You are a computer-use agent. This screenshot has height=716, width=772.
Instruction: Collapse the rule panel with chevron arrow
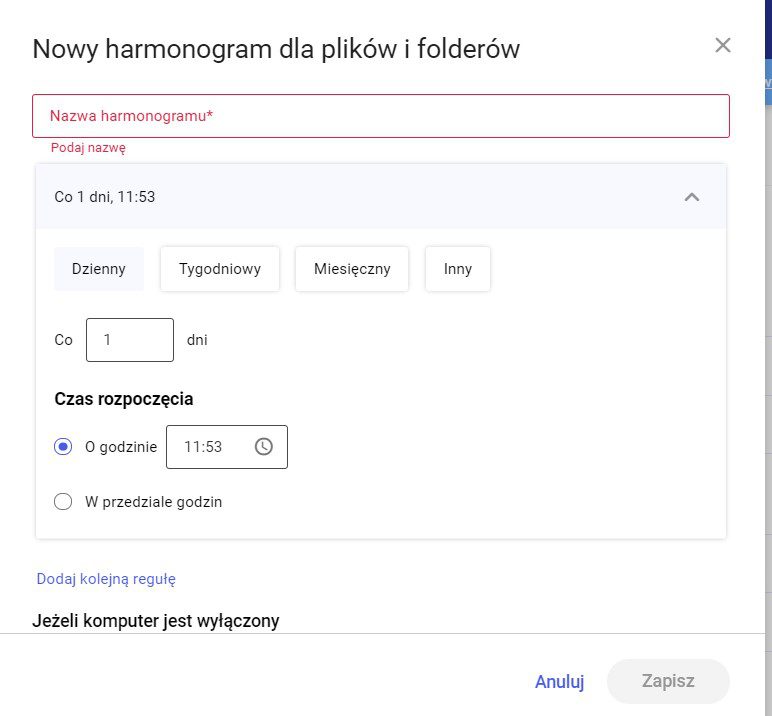point(691,197)
